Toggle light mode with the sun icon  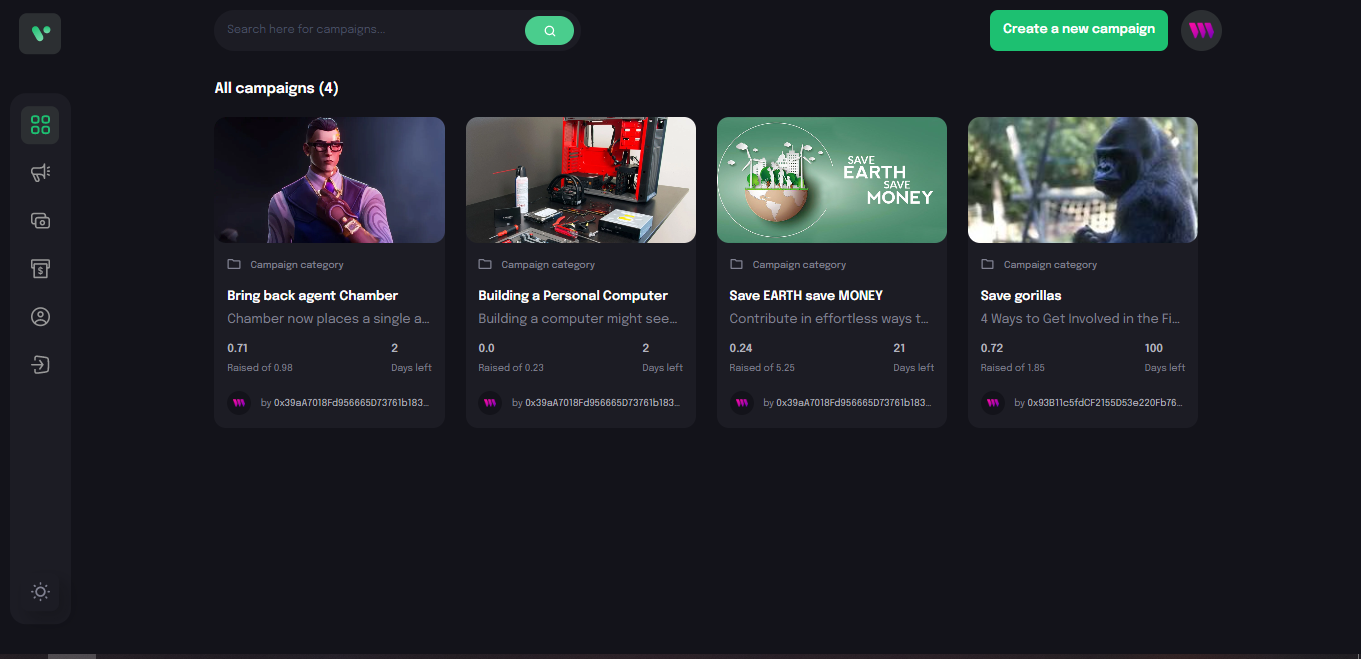(40, 591)
